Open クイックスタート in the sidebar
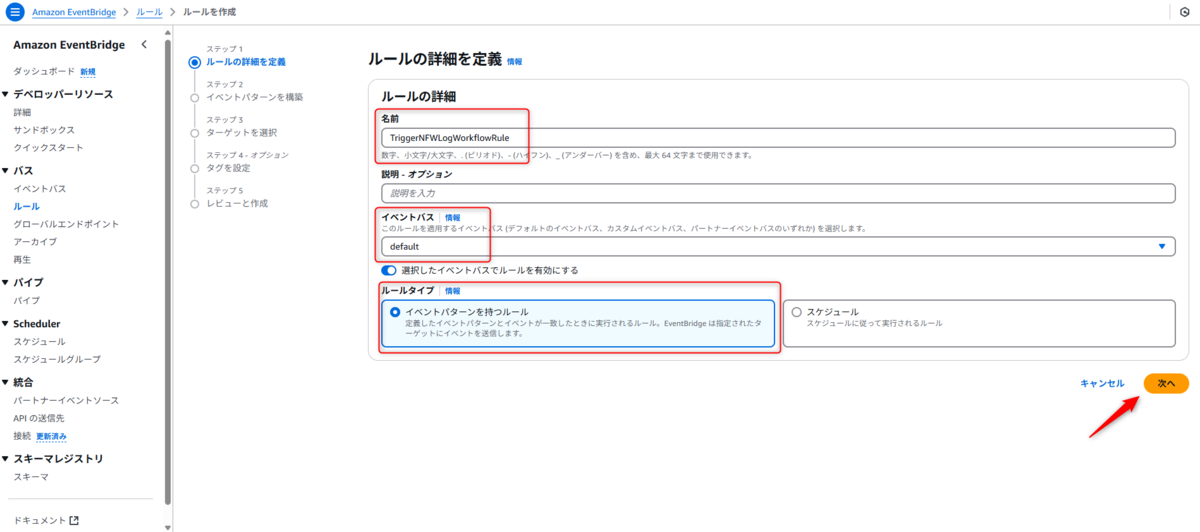The image size is (1200, 532). tap(48, 148)
